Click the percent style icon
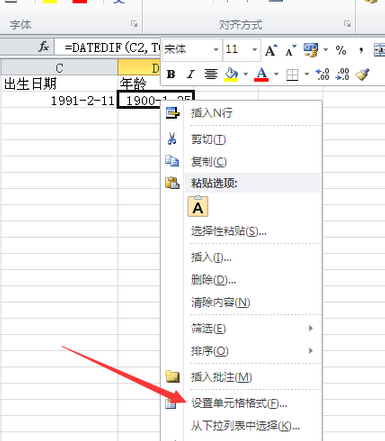 (341, 50)
